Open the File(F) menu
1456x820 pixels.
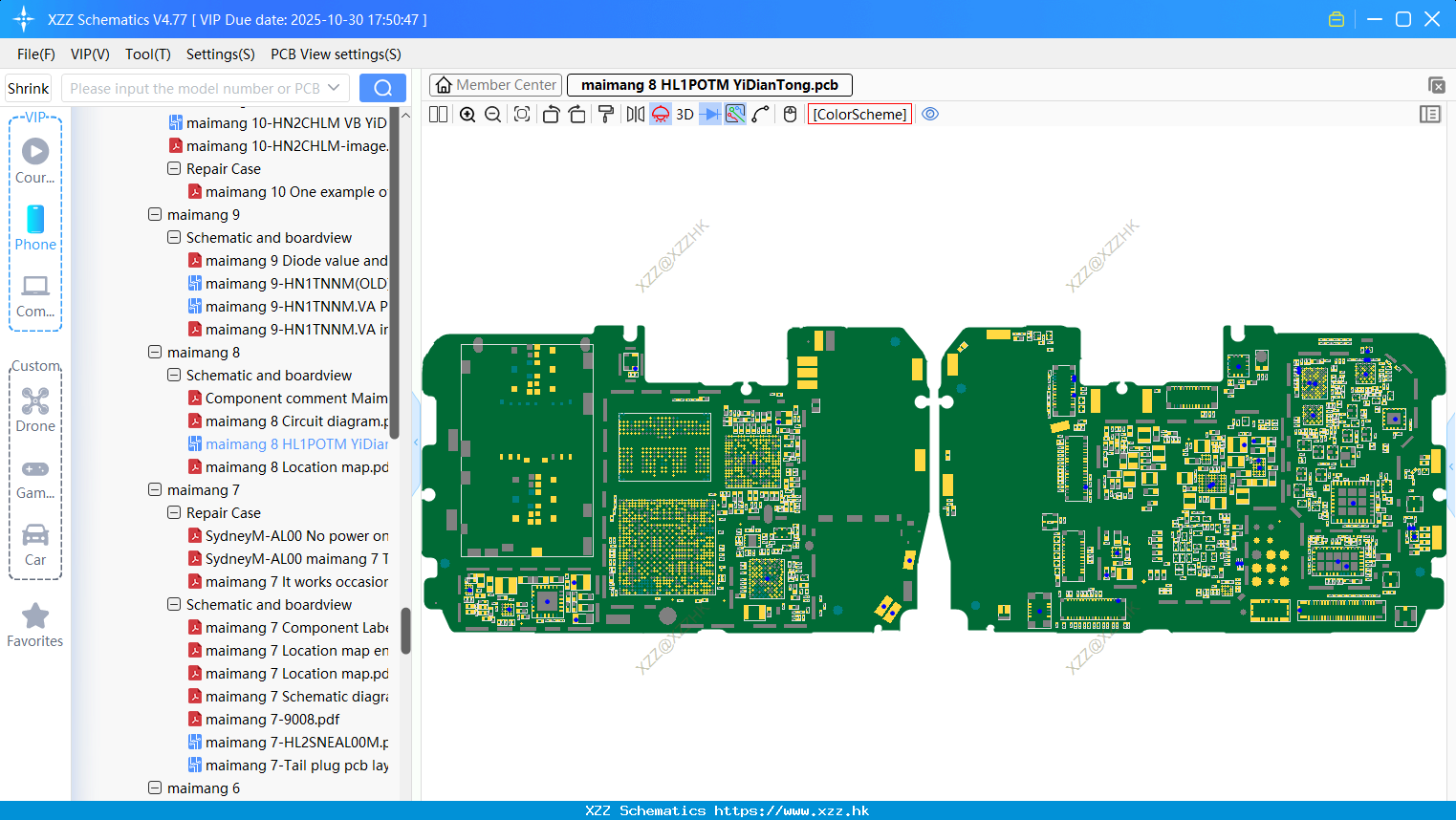click(x=36, y=54)
